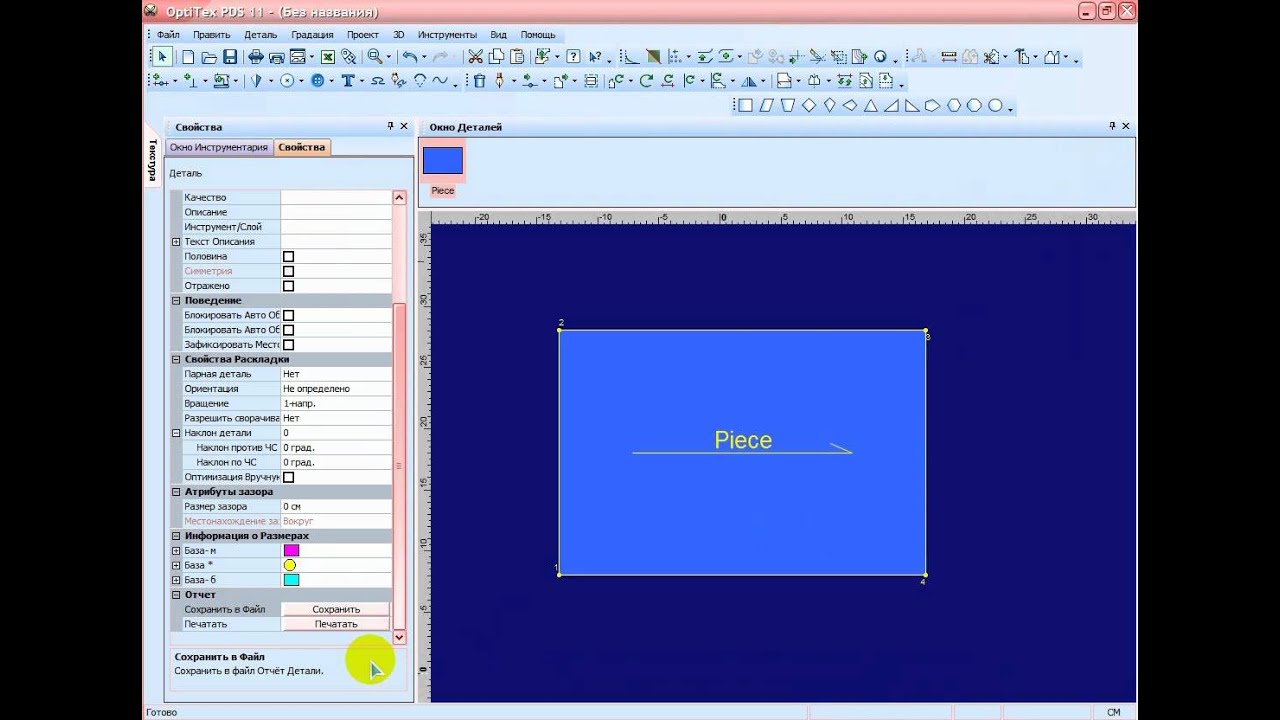The height and width of the screenshot is (720, 1280).
Task: Choose the circle shape in shapes toolbar
Action: point(995,105)
